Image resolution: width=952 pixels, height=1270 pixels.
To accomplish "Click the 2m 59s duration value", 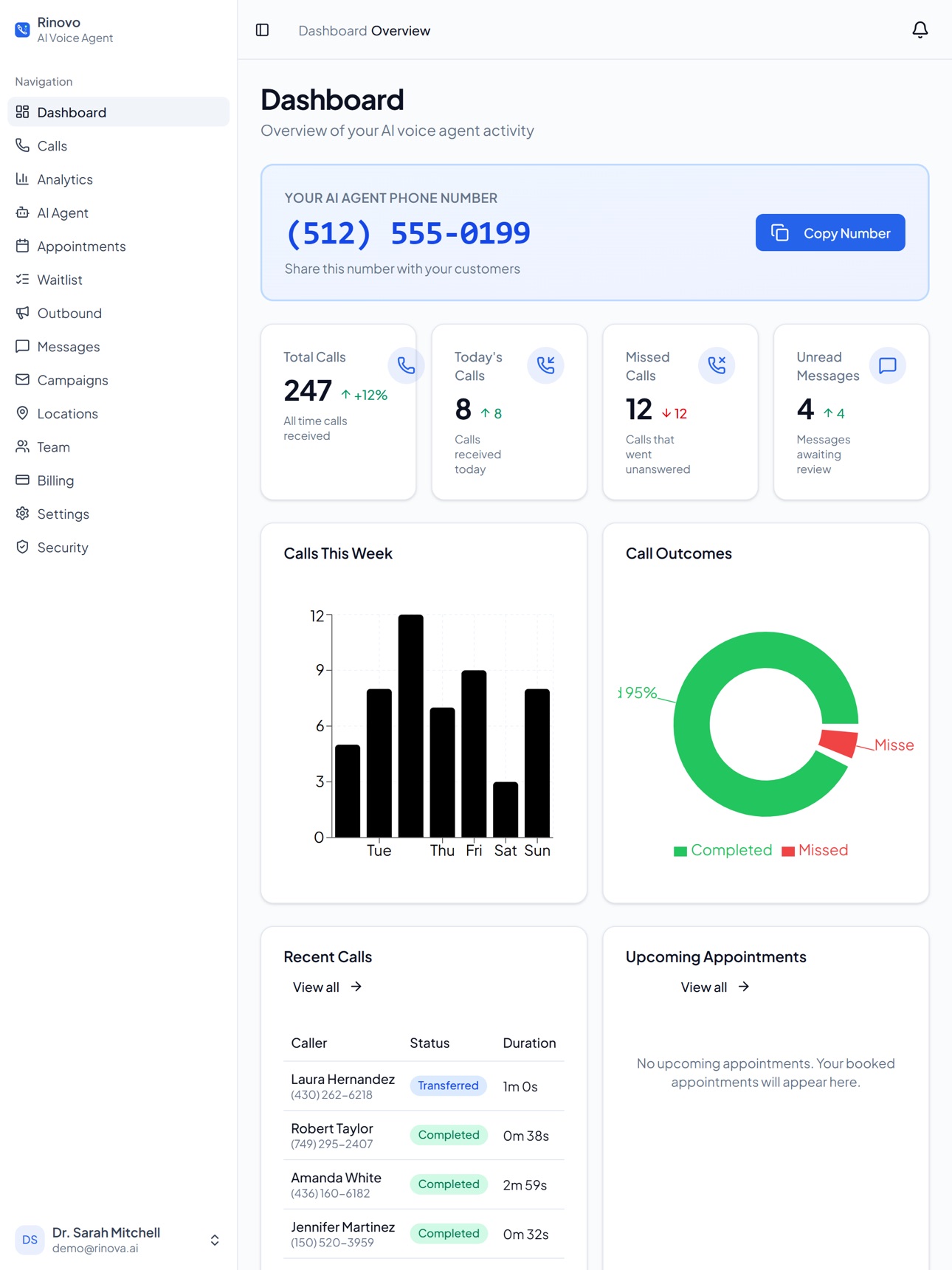I will click(x=525, y=1184).
